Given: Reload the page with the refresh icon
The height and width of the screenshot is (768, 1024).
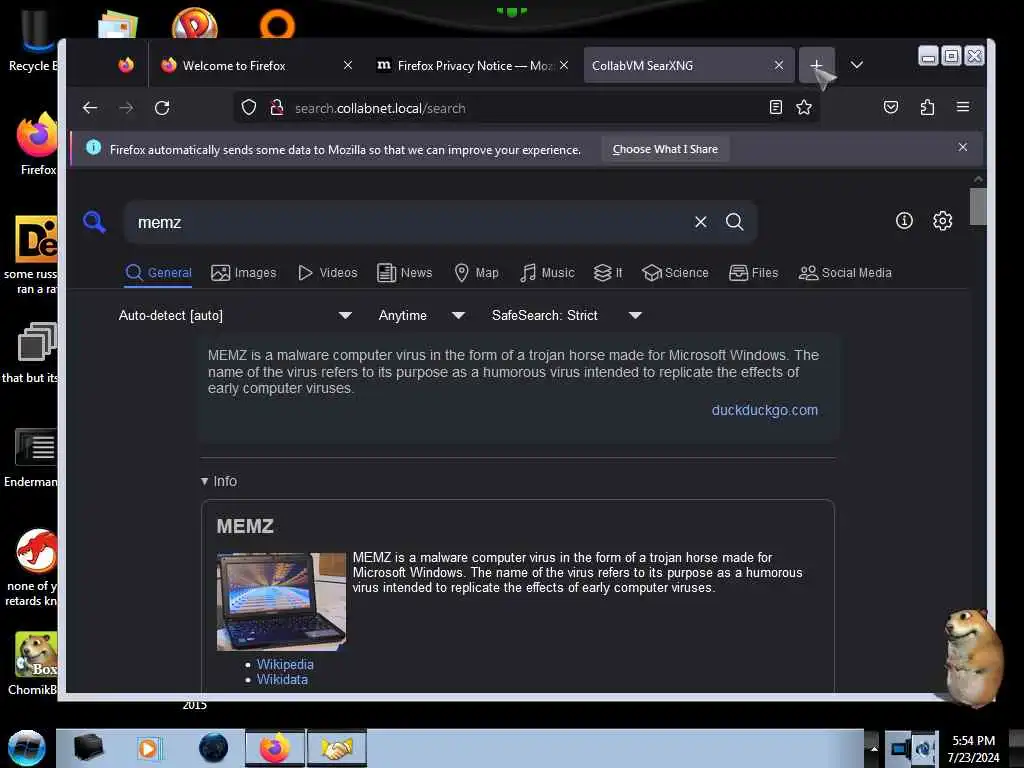Looking at the screenshot, I should pos(162,108).
